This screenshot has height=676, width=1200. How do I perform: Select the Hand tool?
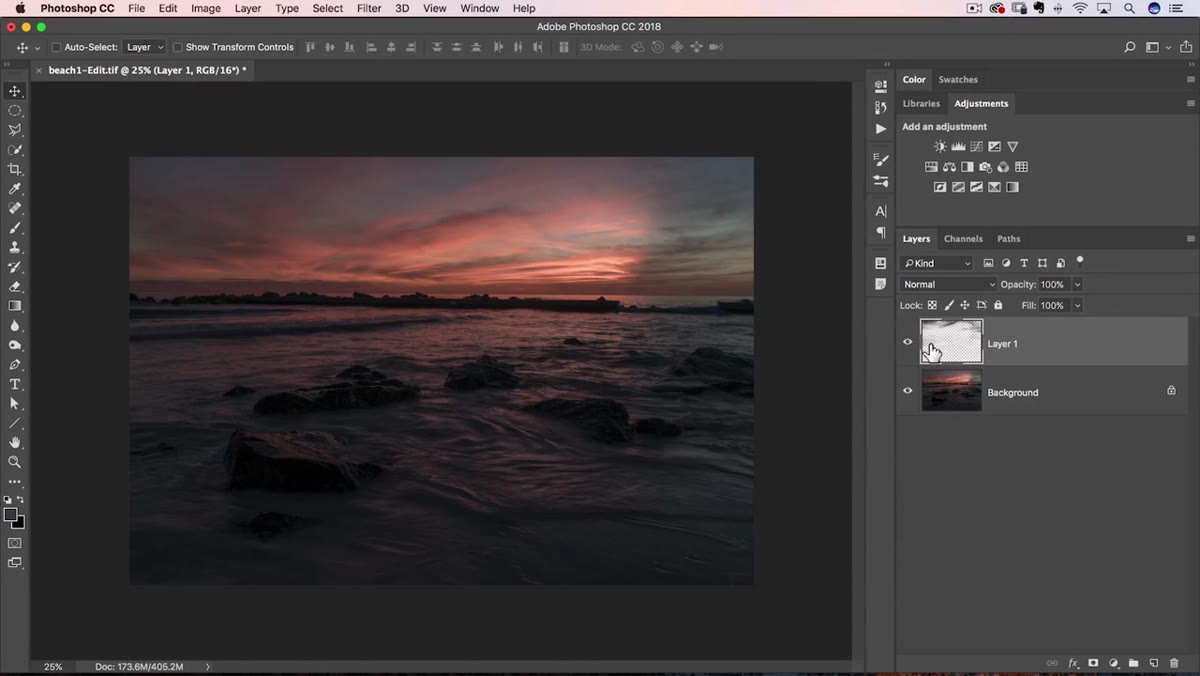(x=15, y=443)
